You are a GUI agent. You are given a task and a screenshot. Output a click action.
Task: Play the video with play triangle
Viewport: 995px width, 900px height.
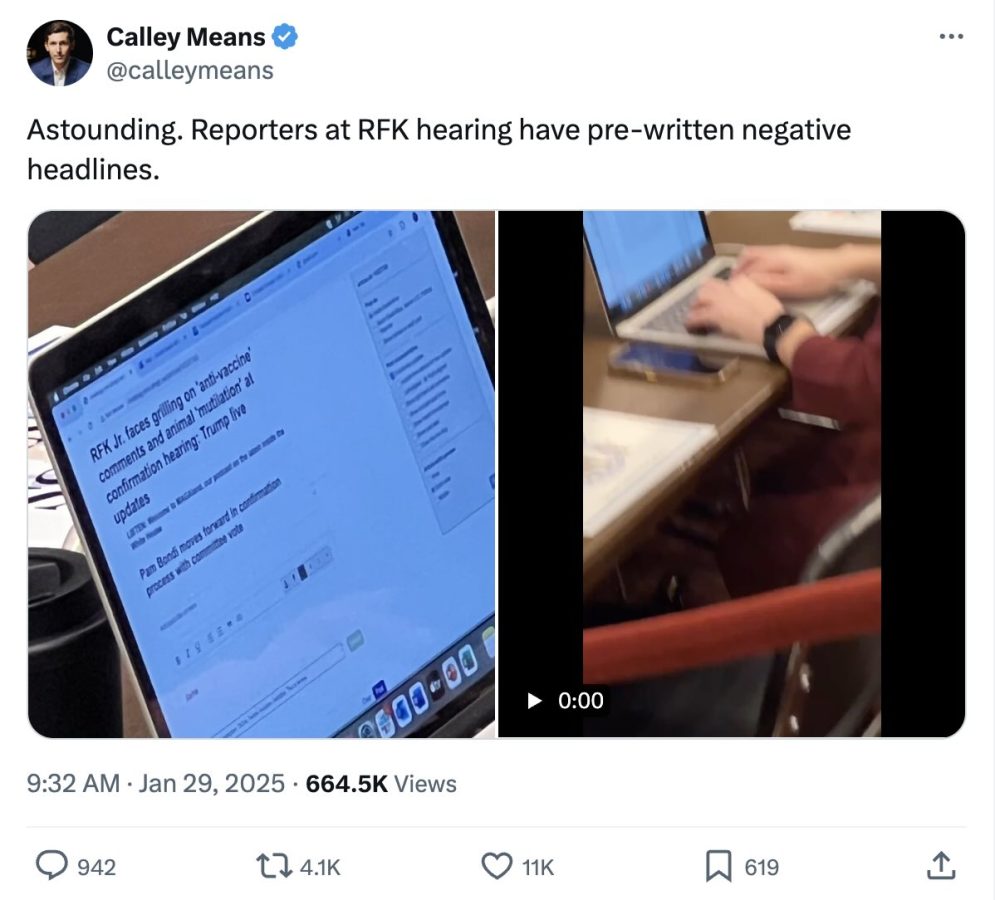tap(535, 700)
